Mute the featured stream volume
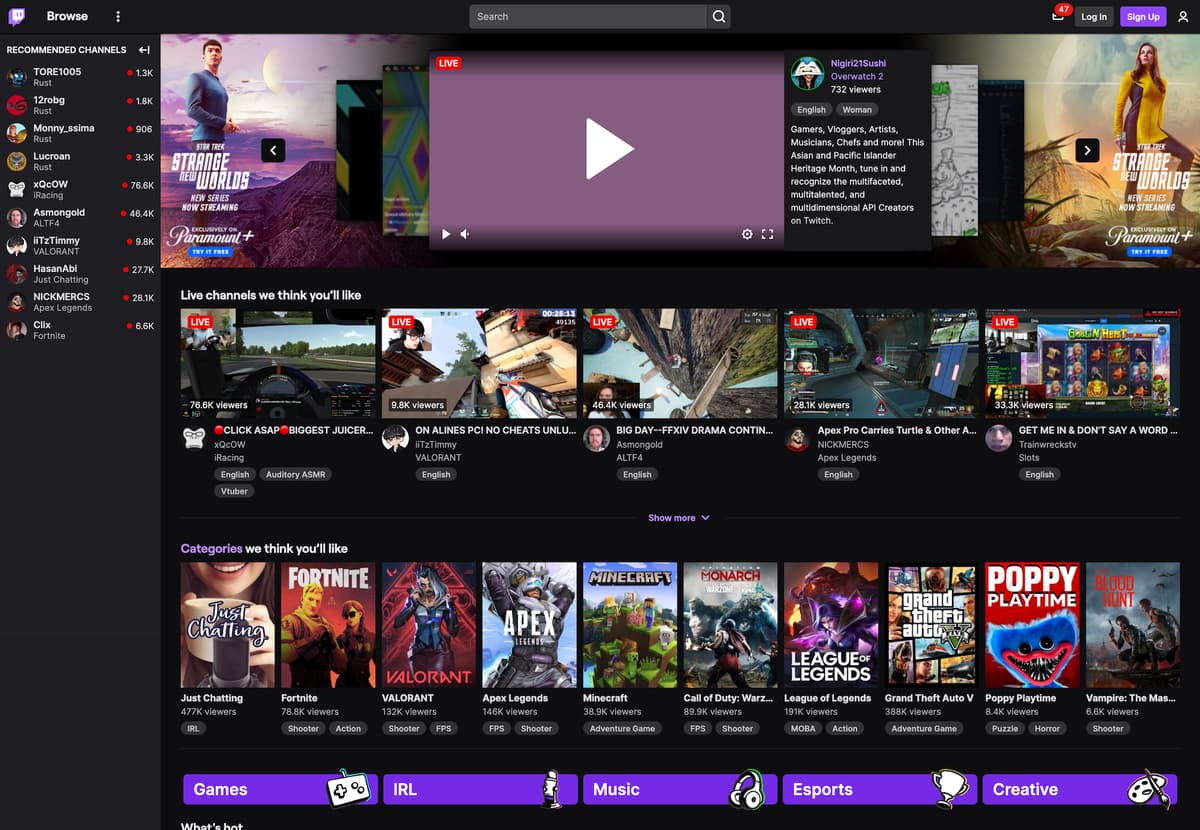 click(465, 234)
